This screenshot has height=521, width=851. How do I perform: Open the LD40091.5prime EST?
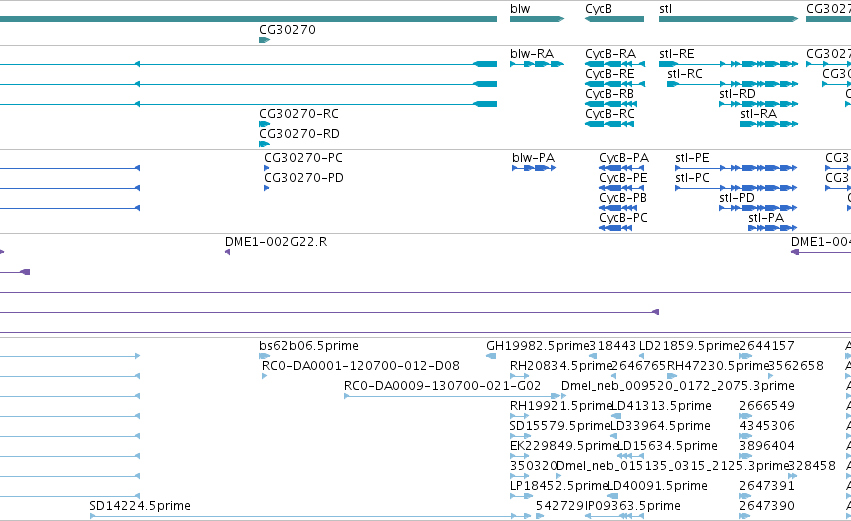(x=612, y=497)
